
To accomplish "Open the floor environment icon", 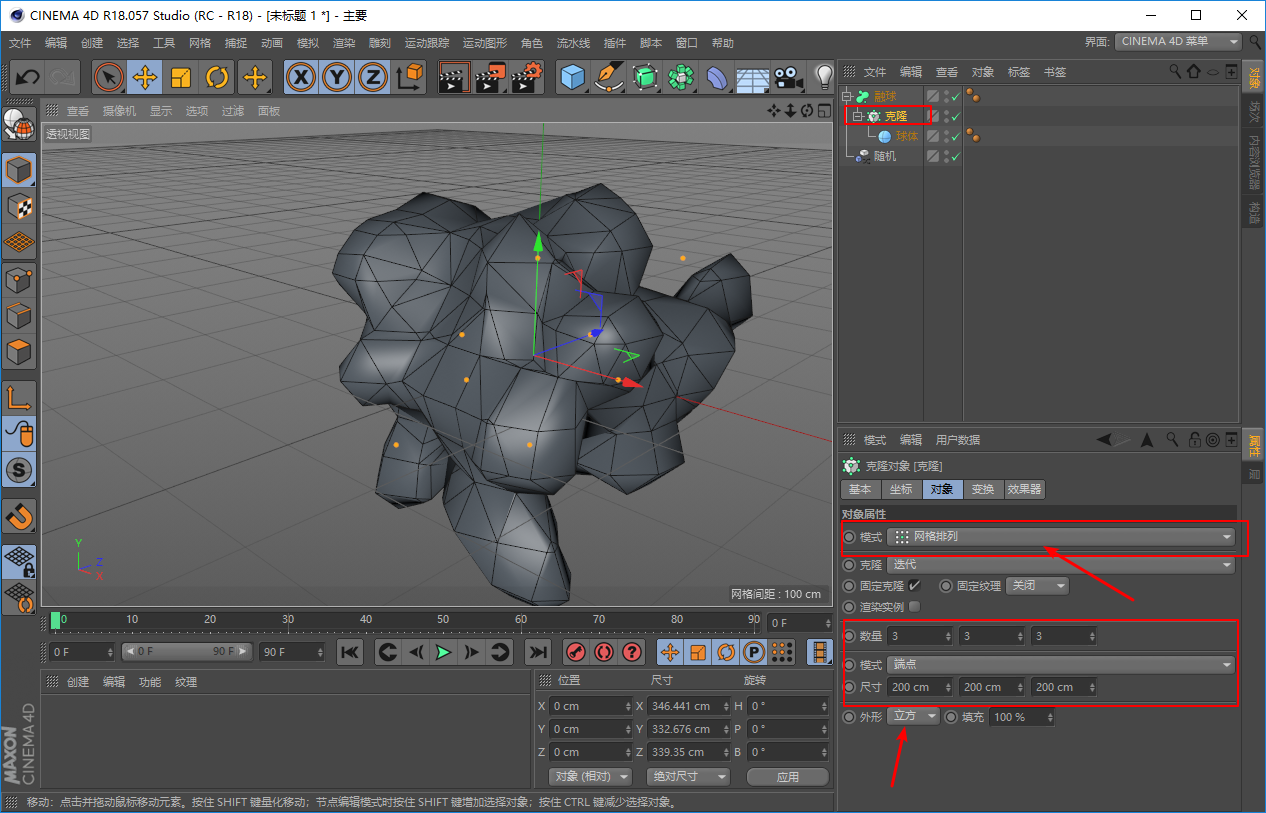I will coord(753,77).
